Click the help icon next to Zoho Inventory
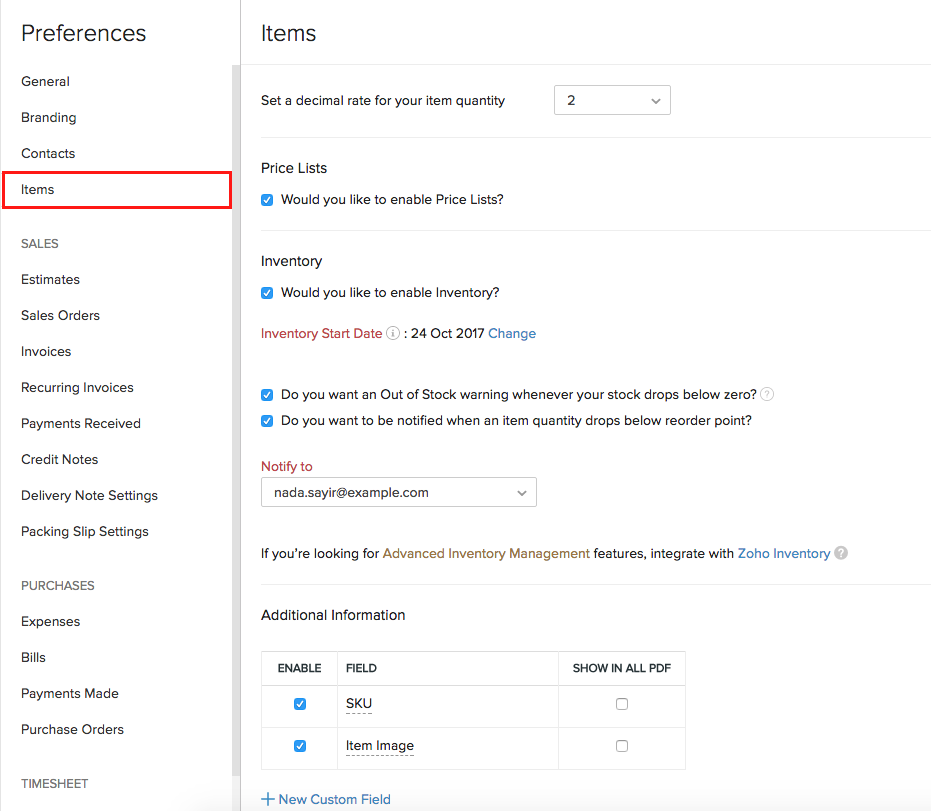Screen dimensions: 931x811 841,553
